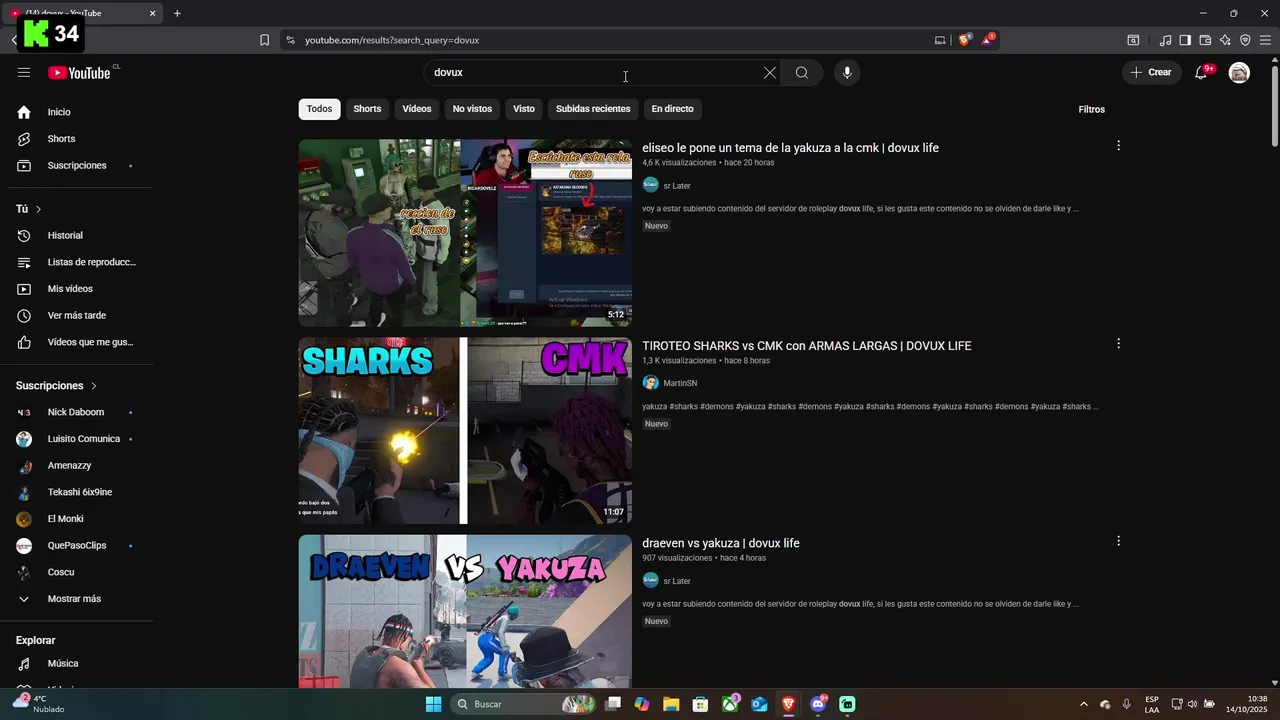Screen dimensions: 1280x720
Task: Open more options for draeven vs yakuza video
Action: [1118, 541]
